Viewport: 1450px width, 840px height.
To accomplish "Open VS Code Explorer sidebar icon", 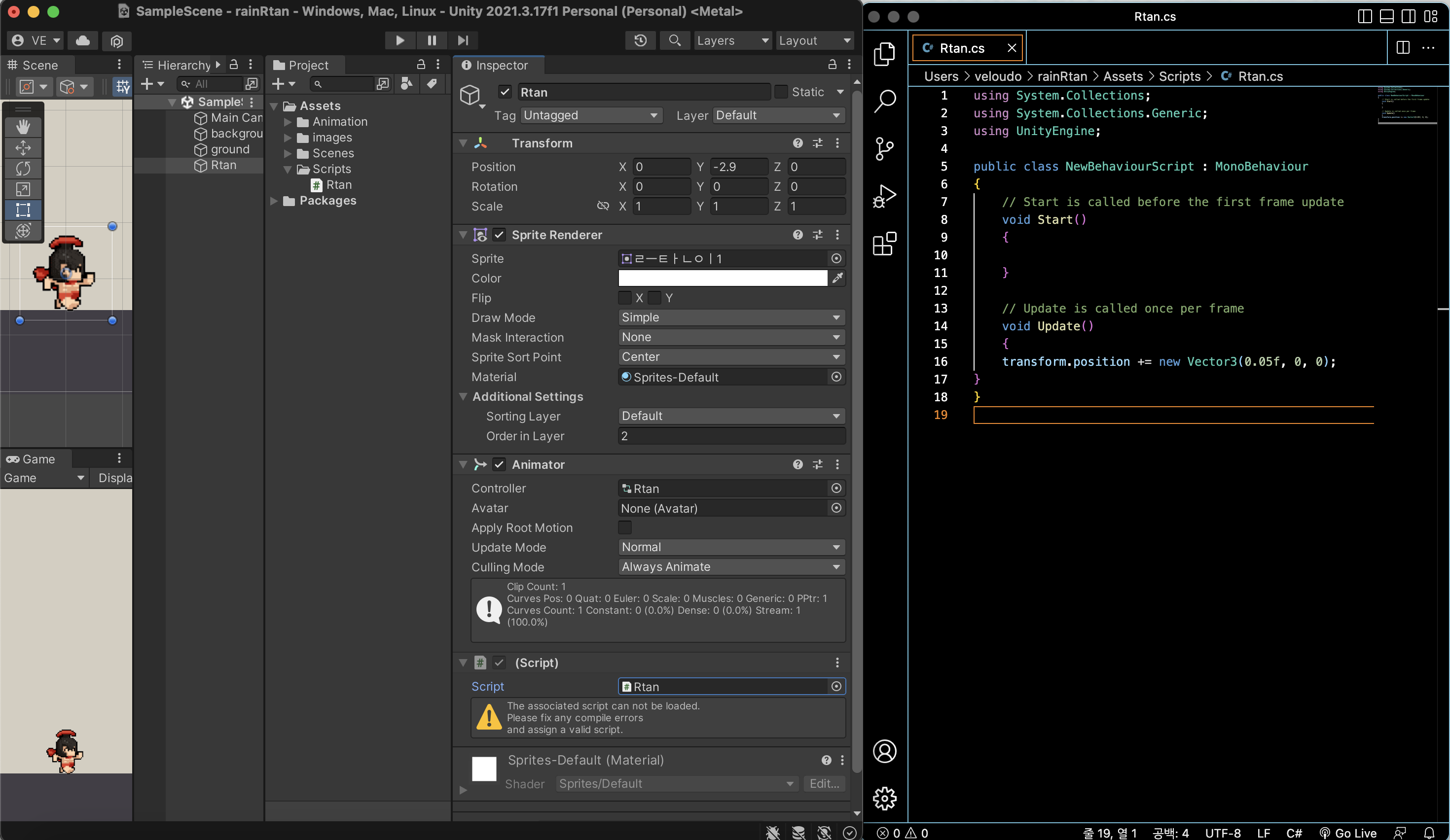I will click(884, 55).
